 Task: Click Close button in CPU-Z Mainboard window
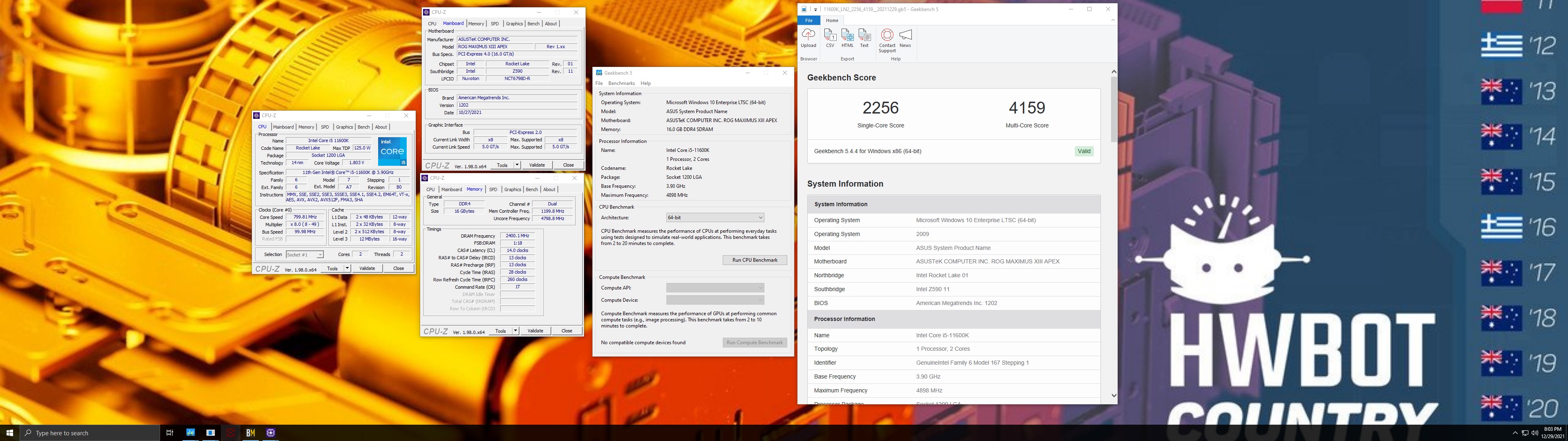point(568,165)
